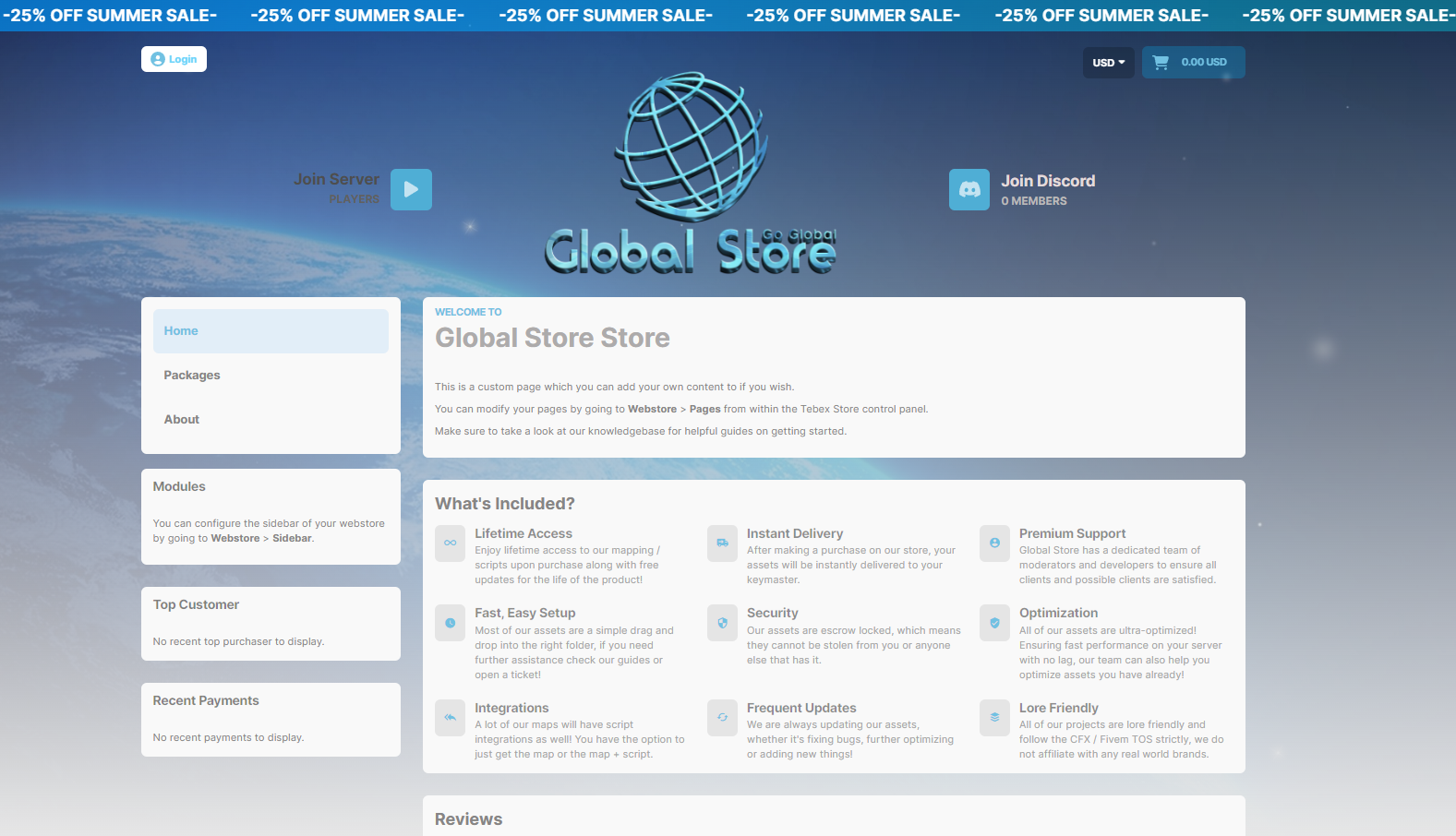Click the Top Customer heading
This screenshot has height=836, width=1456.
tap(196, 604)
